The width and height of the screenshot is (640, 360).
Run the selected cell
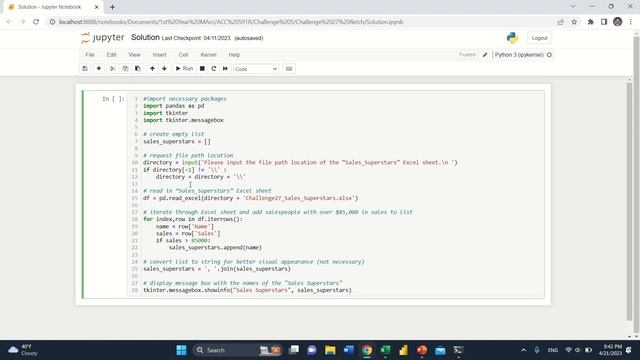pos(184,69)
